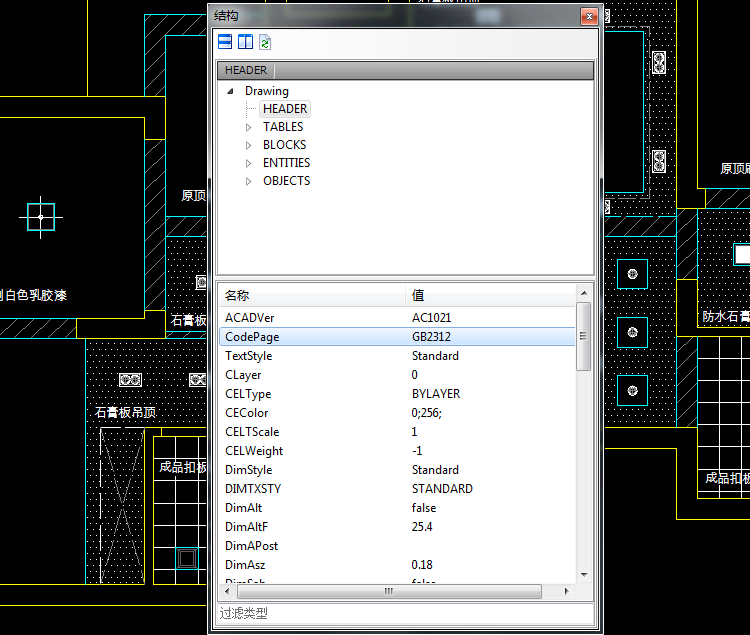
Task: Sort by the 名称 column header
Action: [x=312, y=296]
